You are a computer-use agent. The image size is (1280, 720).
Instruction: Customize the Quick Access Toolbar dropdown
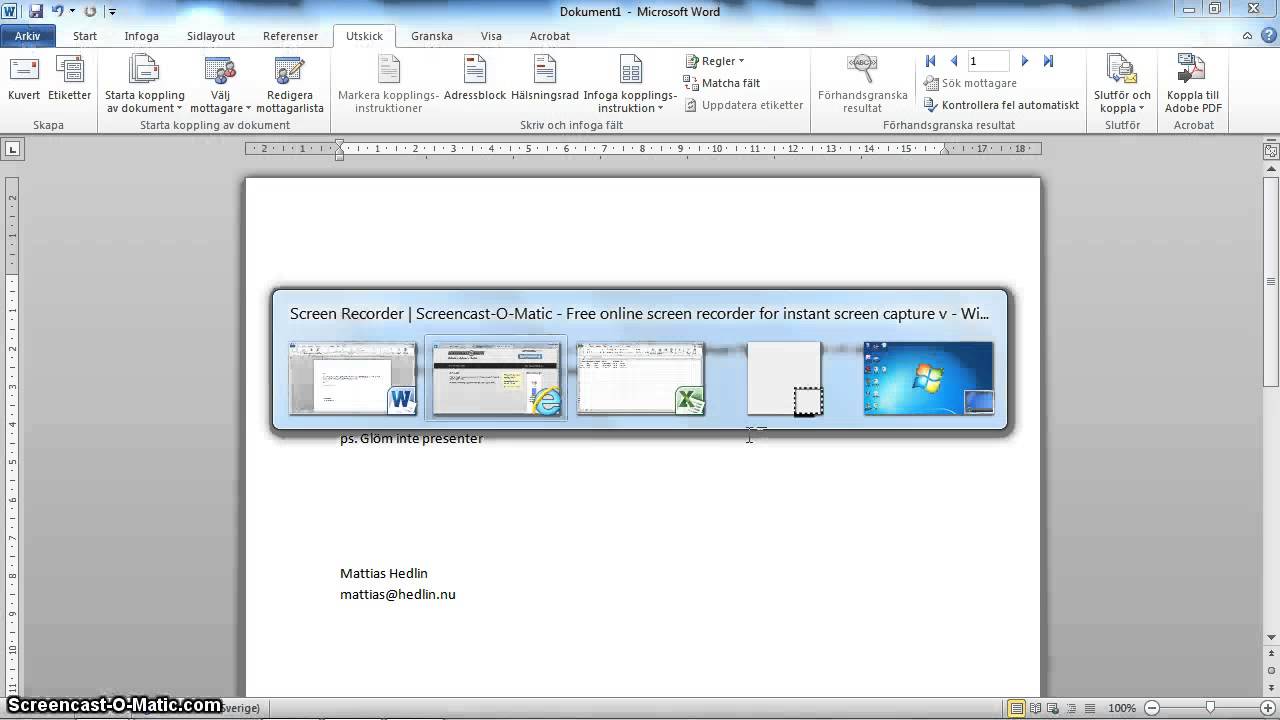pyautogui.click(x=112, y=11)
